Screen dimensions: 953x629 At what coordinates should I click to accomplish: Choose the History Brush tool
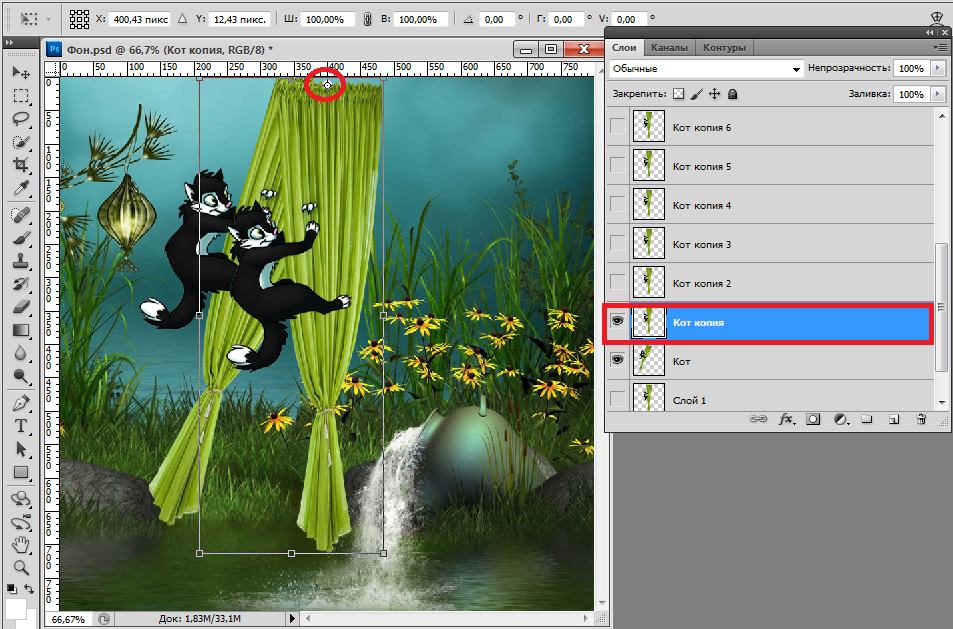(21, 284)
